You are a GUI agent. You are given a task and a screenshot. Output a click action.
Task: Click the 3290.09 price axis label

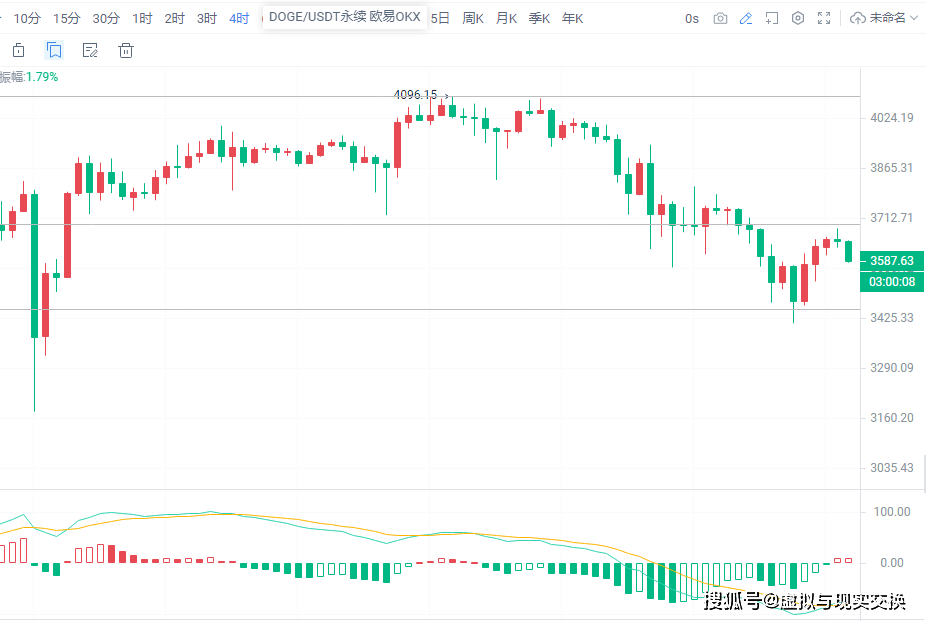pos(892,368)
